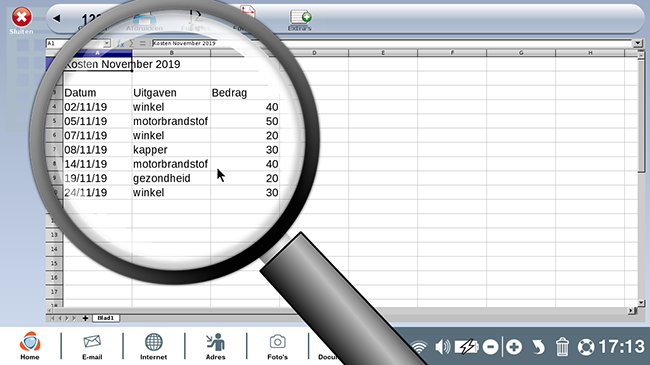Open Foto's from the bottom bar
The height and width of the screenshot is (365, 650).
tap(277, 347)
